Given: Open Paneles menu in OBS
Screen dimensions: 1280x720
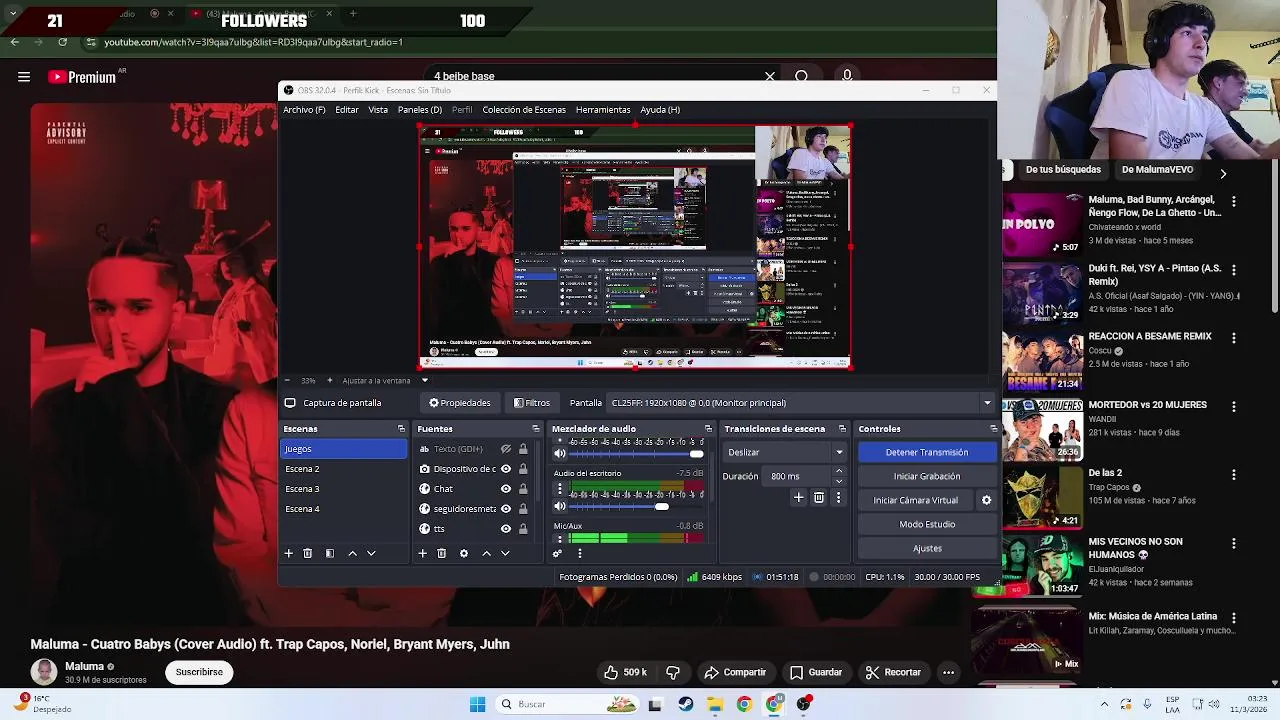Looking at the screenshot, I should tap(420, 110).
